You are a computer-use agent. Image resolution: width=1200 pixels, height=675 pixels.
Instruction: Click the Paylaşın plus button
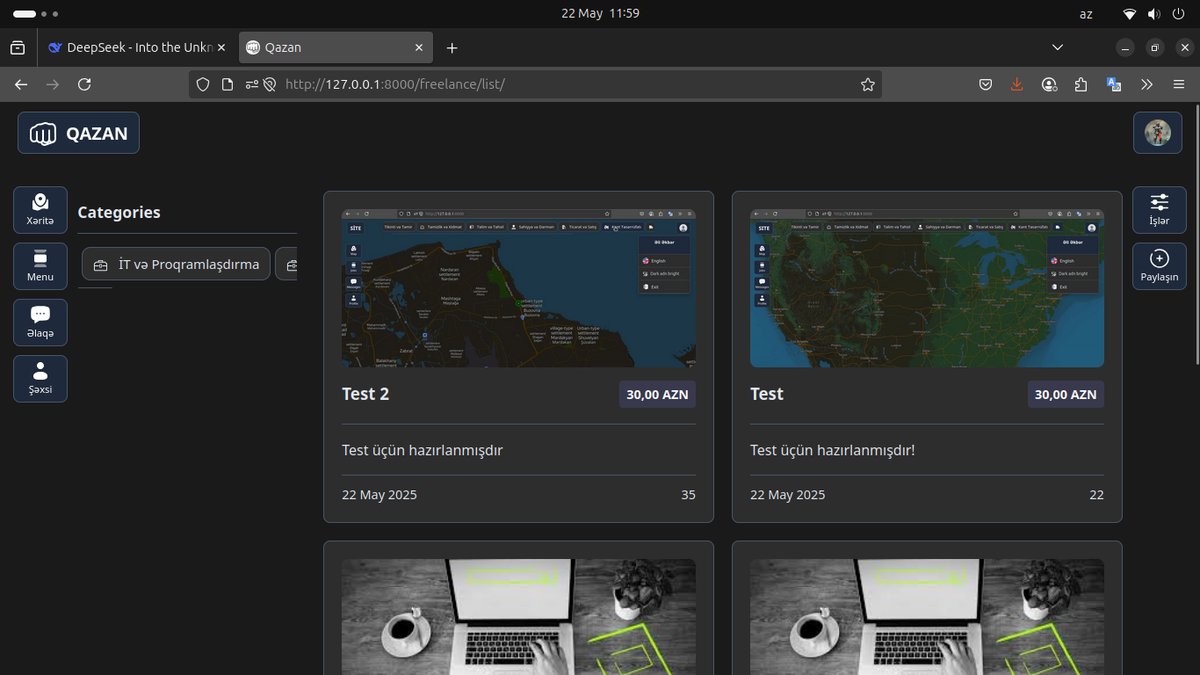pos(1159,266)
